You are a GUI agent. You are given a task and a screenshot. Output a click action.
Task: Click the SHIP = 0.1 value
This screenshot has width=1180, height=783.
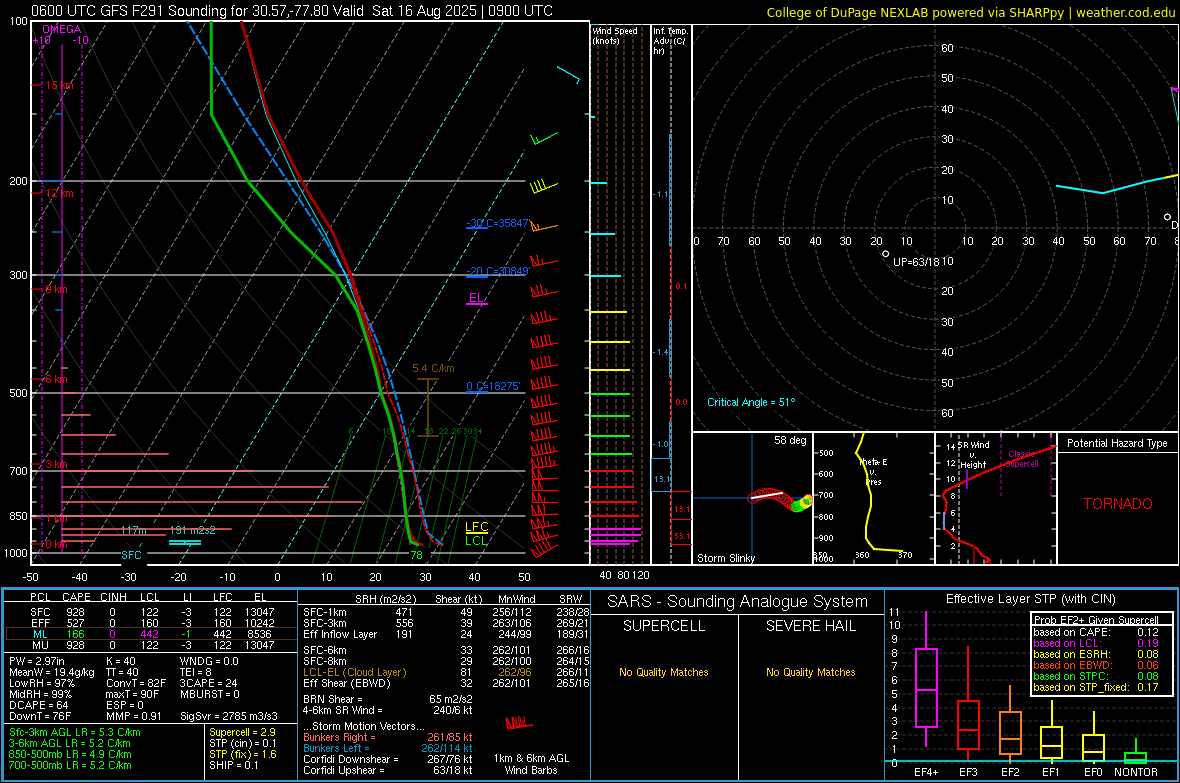click(233, 765)
